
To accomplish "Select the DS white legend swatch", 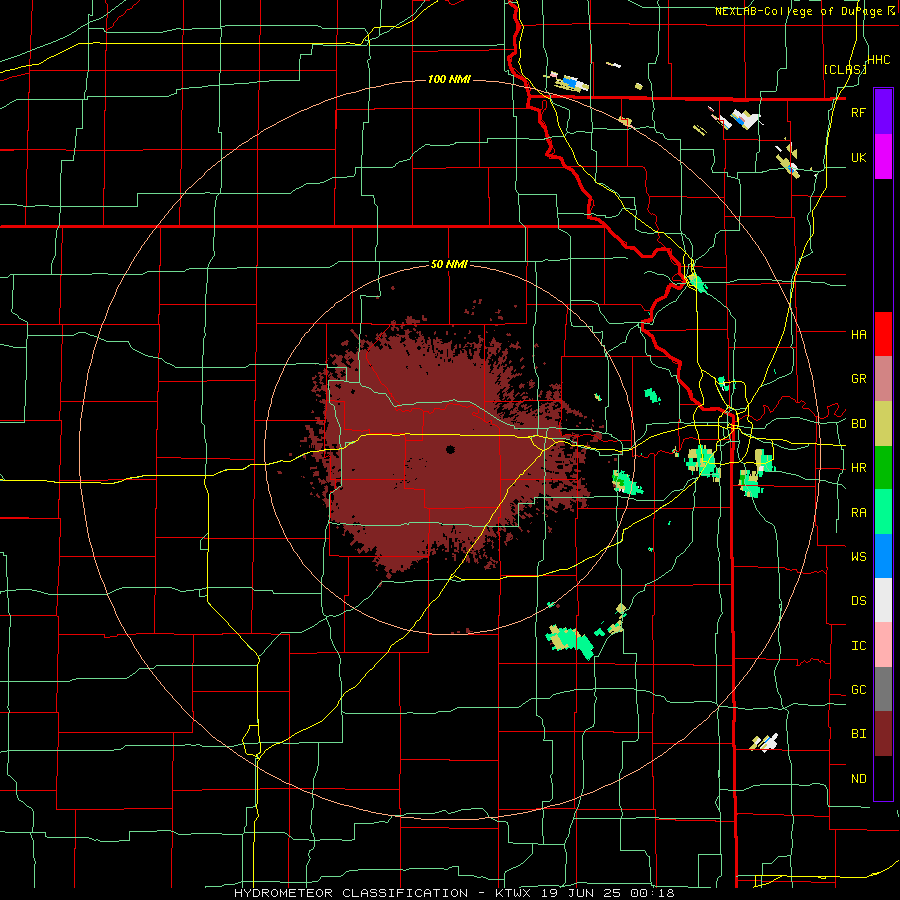I will click(x=883, y=600).
